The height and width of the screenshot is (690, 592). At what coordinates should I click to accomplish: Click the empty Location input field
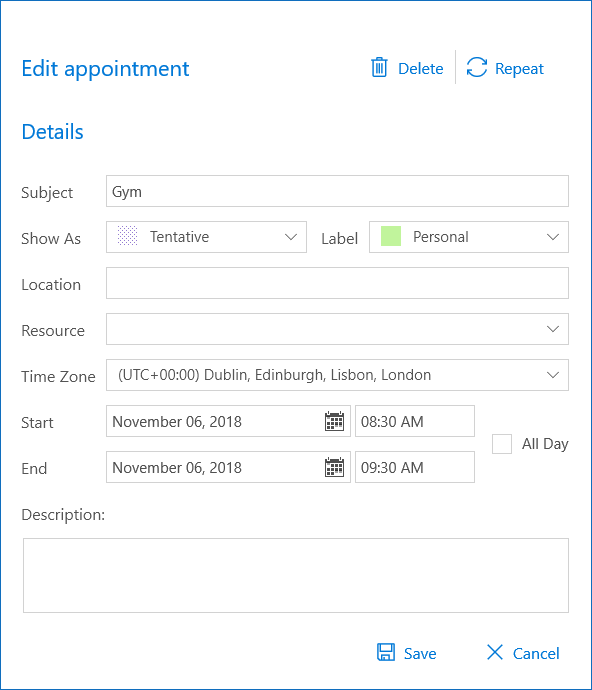click(337, 283)
